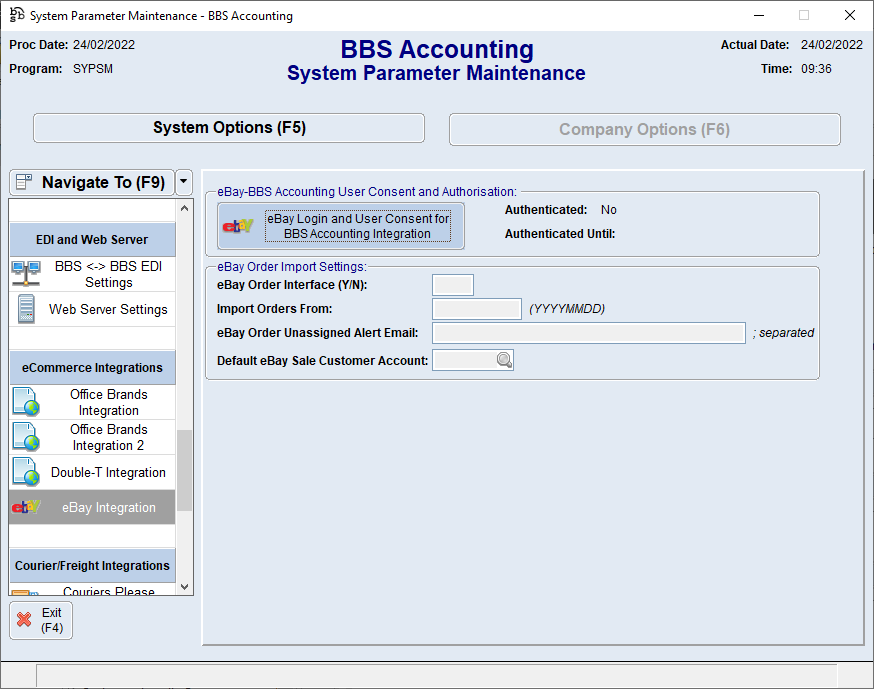Click the Navigate To (F9) button
The width and height of the screenshot is (874, 689).
point(91,182)
